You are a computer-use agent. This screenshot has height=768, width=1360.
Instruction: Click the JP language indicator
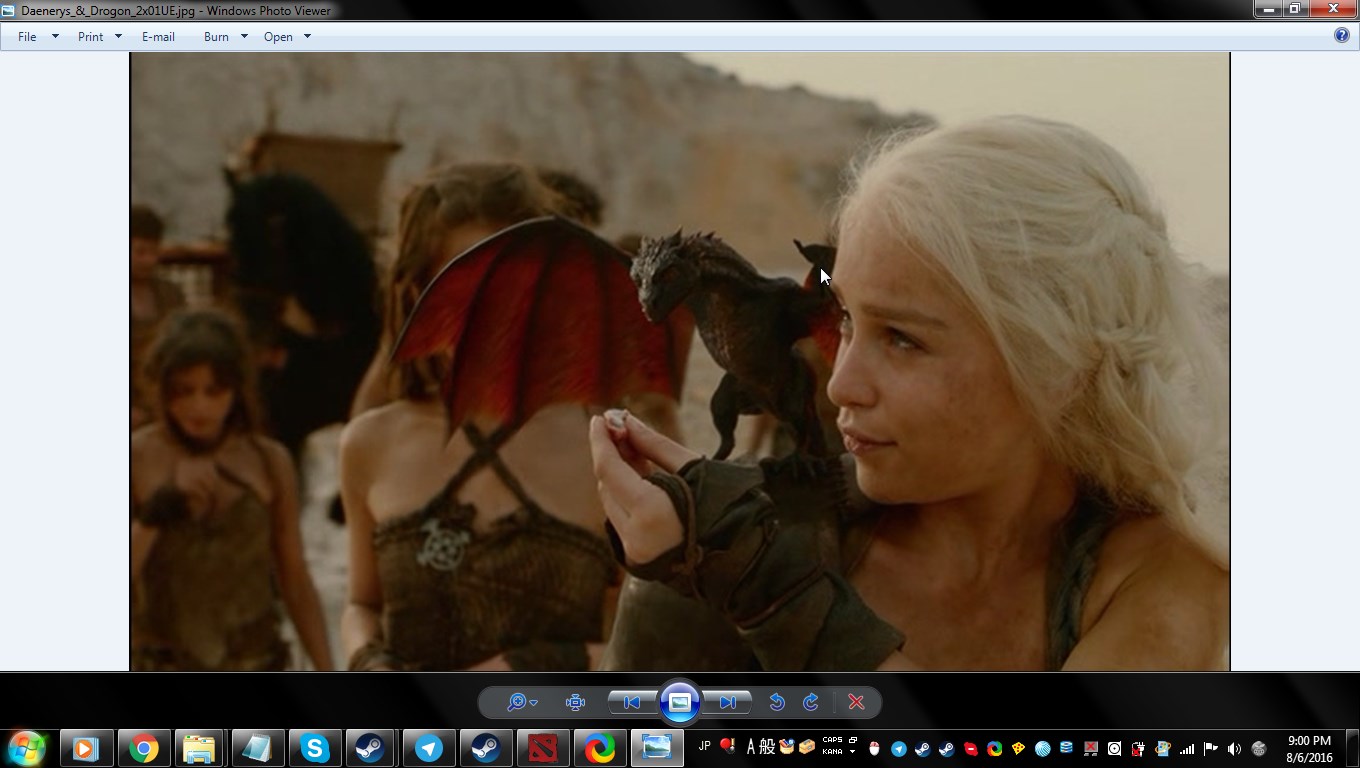704,746
